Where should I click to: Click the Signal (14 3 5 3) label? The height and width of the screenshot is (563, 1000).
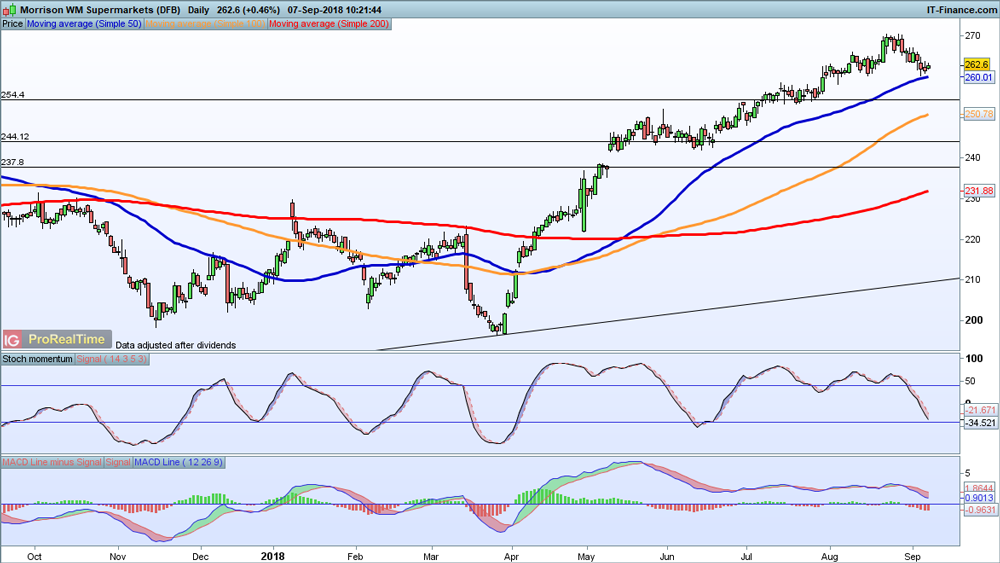pyautogui.click(x=112, y=359)
